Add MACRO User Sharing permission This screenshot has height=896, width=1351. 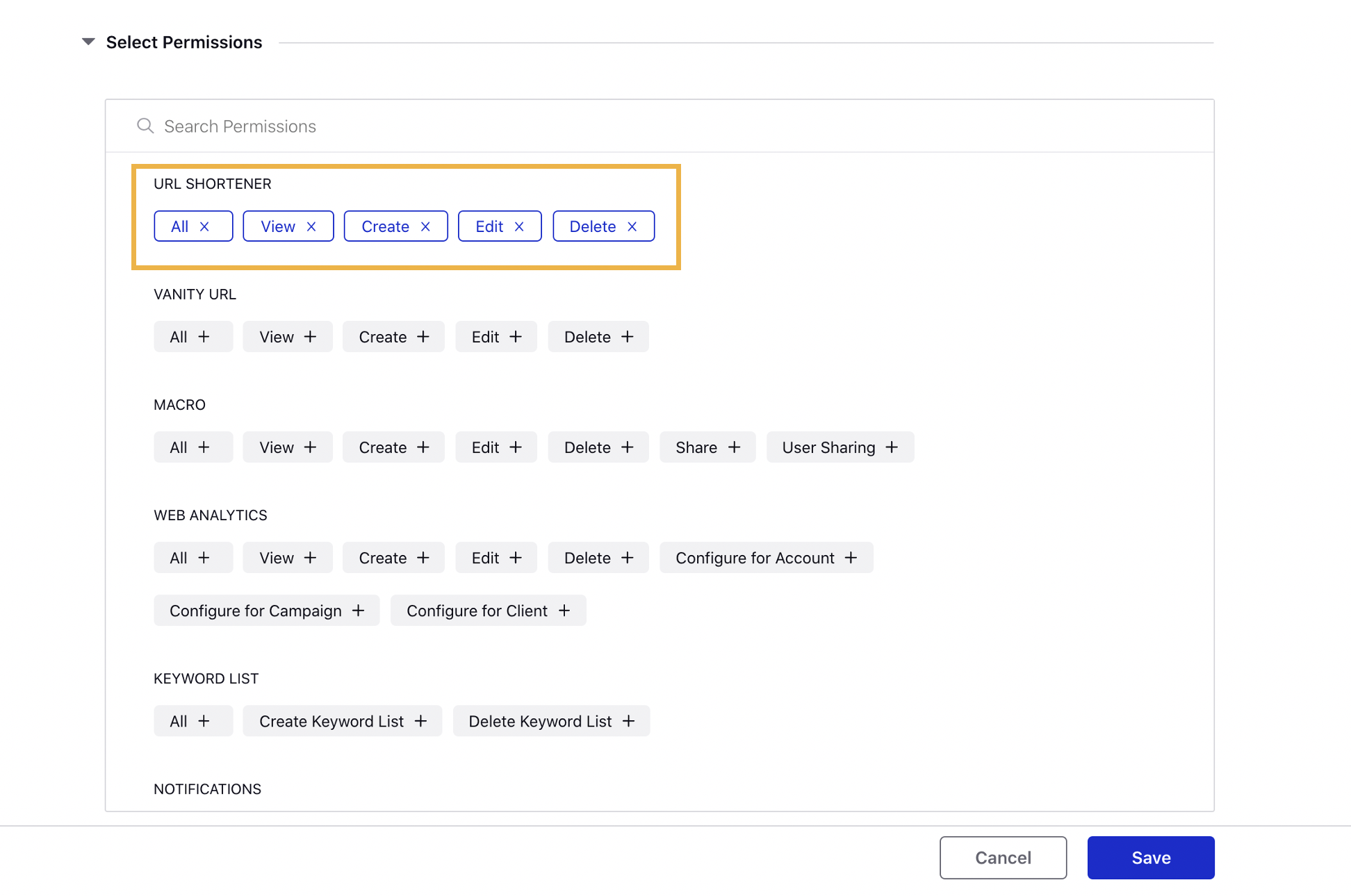(x=838, y=446)
